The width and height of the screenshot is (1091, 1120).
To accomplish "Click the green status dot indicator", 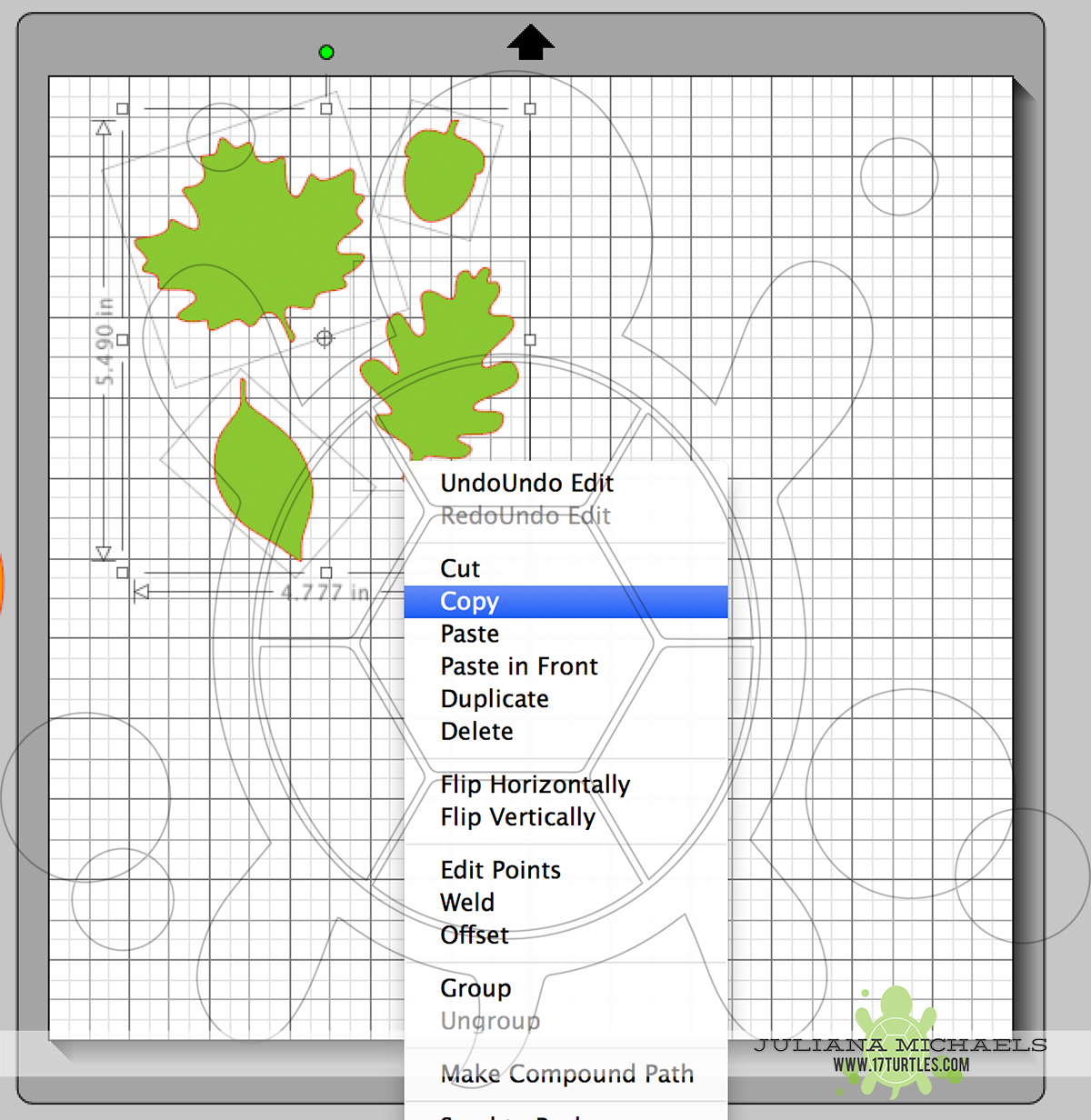I will click(325, 52).
